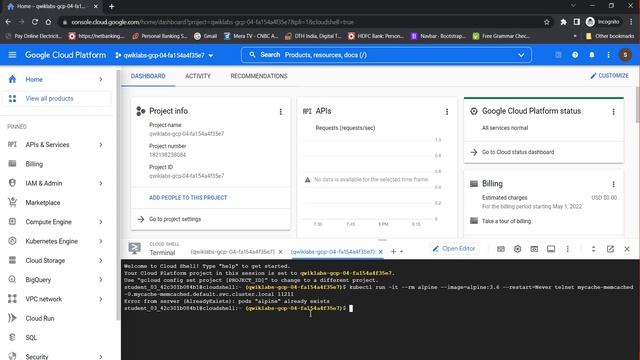Expand IAM & Admin submenu arrow
The width and height of the screenshot is (640, 360).
tap(100, 183)
